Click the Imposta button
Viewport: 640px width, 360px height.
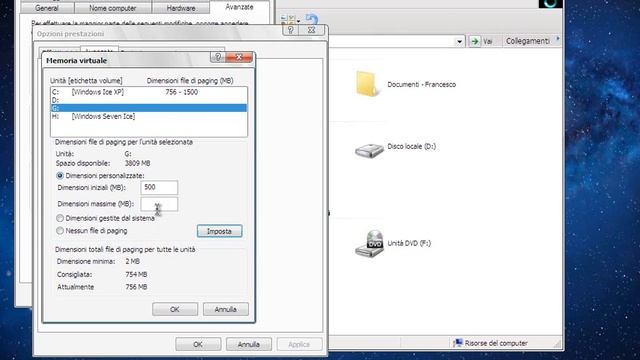point(220,231)
